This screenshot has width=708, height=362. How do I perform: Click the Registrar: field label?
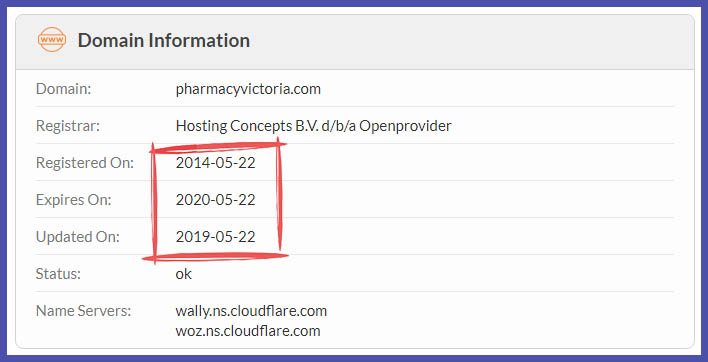pyautogui.click(x=68, y=126)
